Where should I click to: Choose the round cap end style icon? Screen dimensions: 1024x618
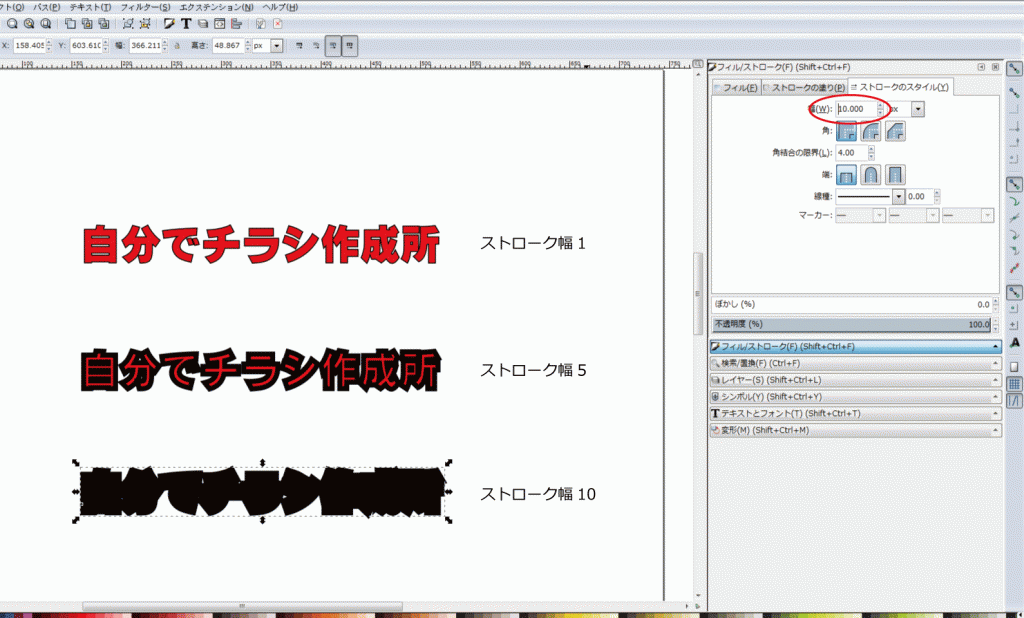pyautogui.click(x=871, y=174)
